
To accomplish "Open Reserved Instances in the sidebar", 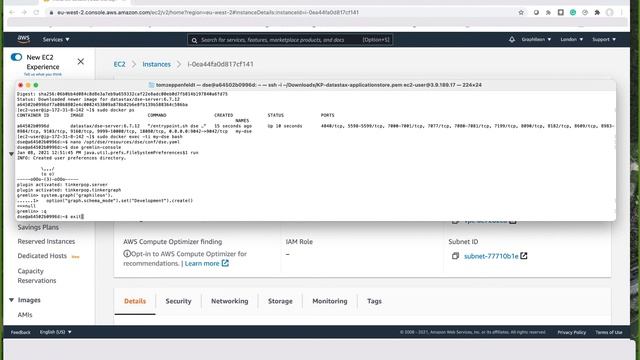I will (46, 242).
